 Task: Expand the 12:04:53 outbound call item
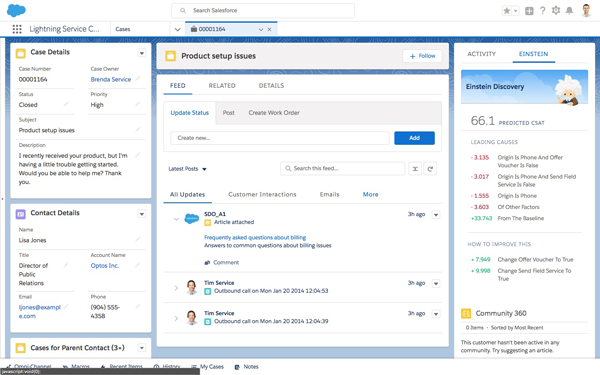click(176, 288)
